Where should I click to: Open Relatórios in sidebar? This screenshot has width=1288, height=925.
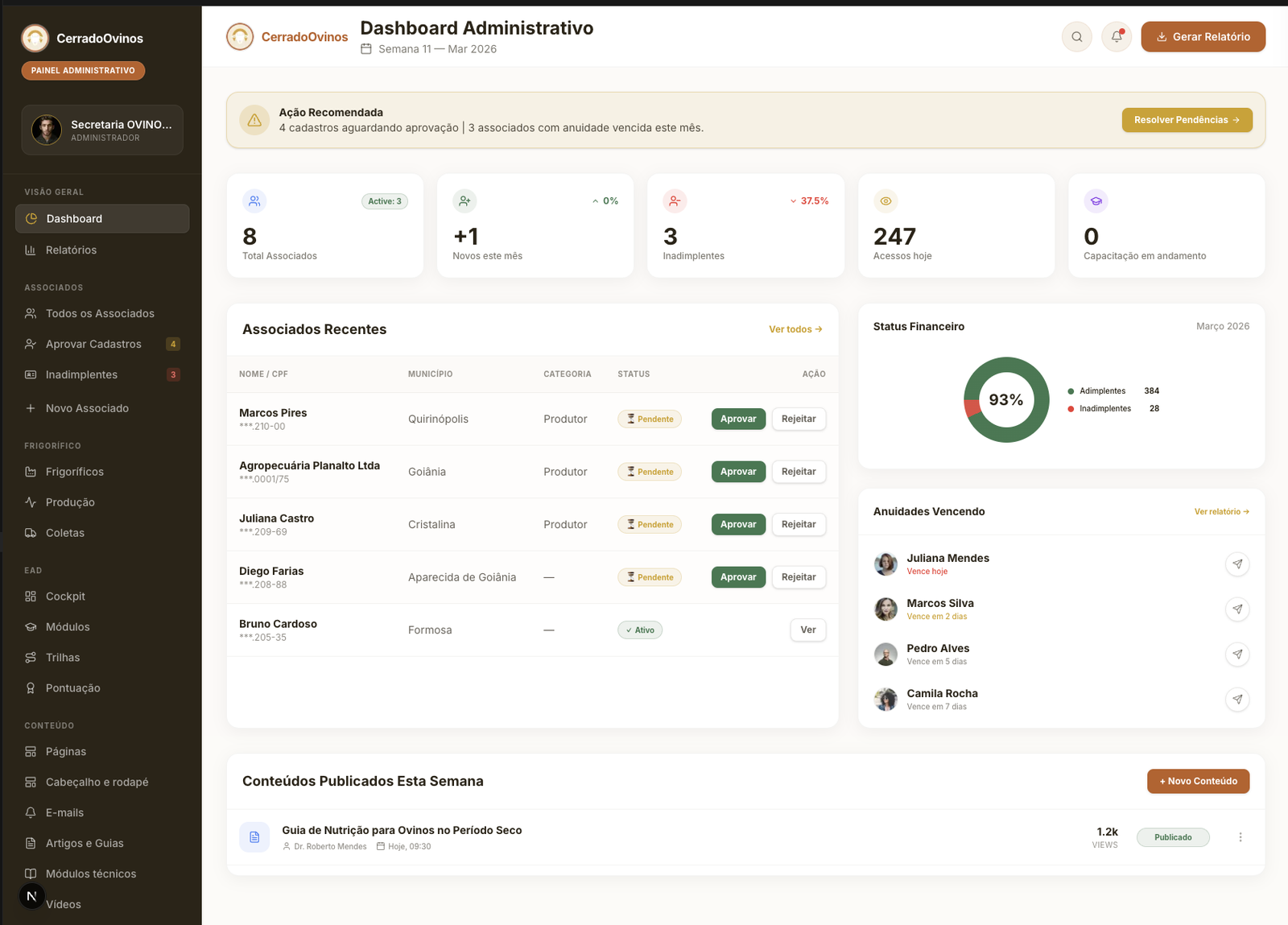[x=102, y=250]
